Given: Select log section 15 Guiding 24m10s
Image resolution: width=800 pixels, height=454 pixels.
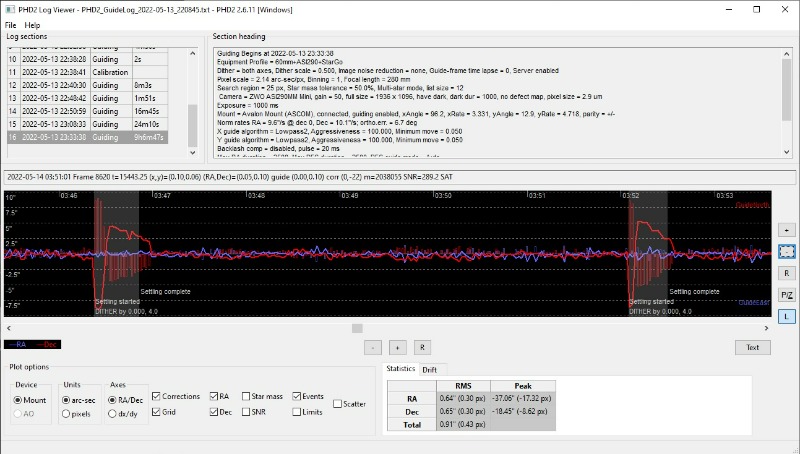Looking at the screenshot, I should [x=87, y=124].
